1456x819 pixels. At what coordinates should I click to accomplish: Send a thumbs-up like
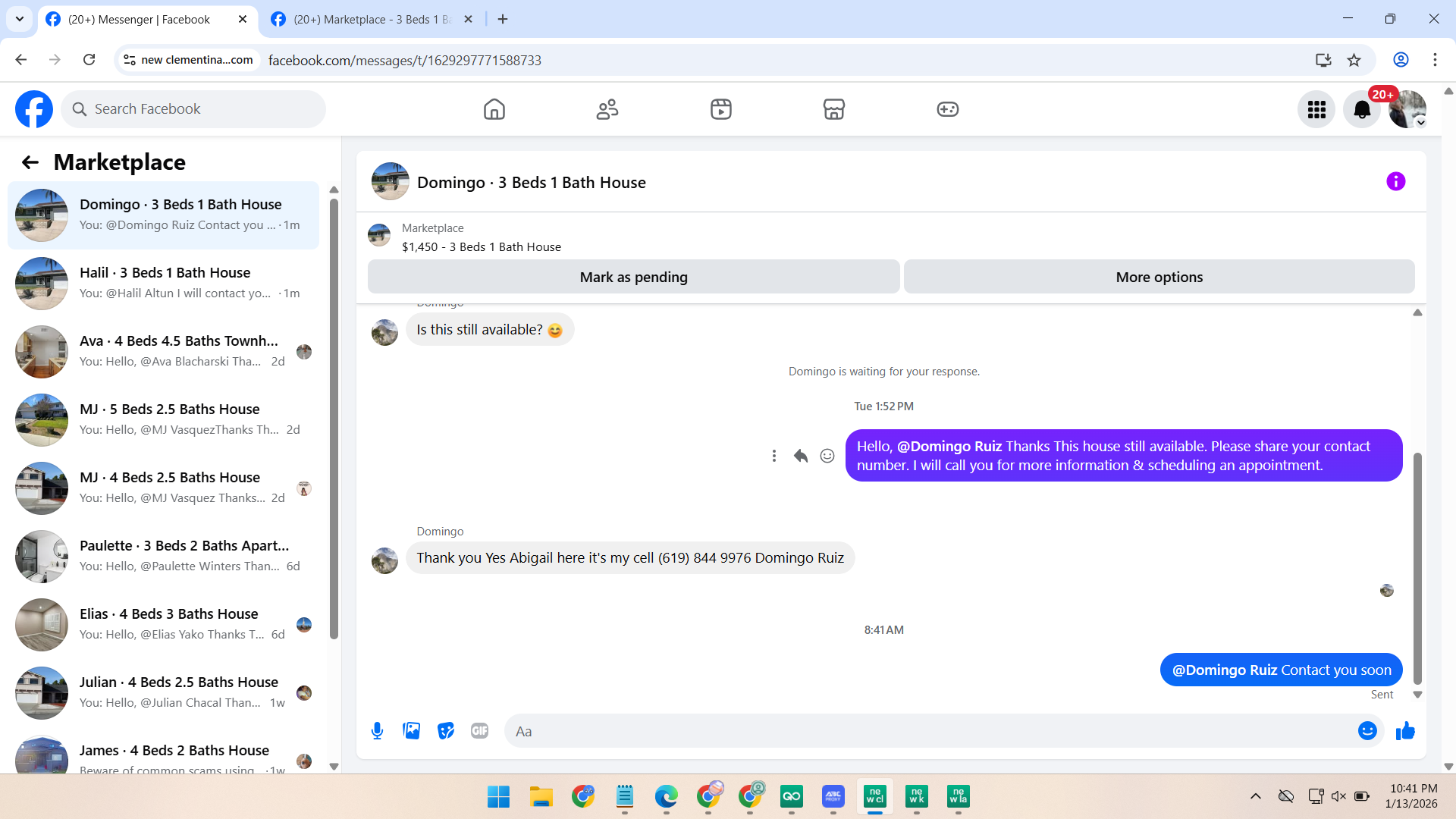[x=1405, y=731]
